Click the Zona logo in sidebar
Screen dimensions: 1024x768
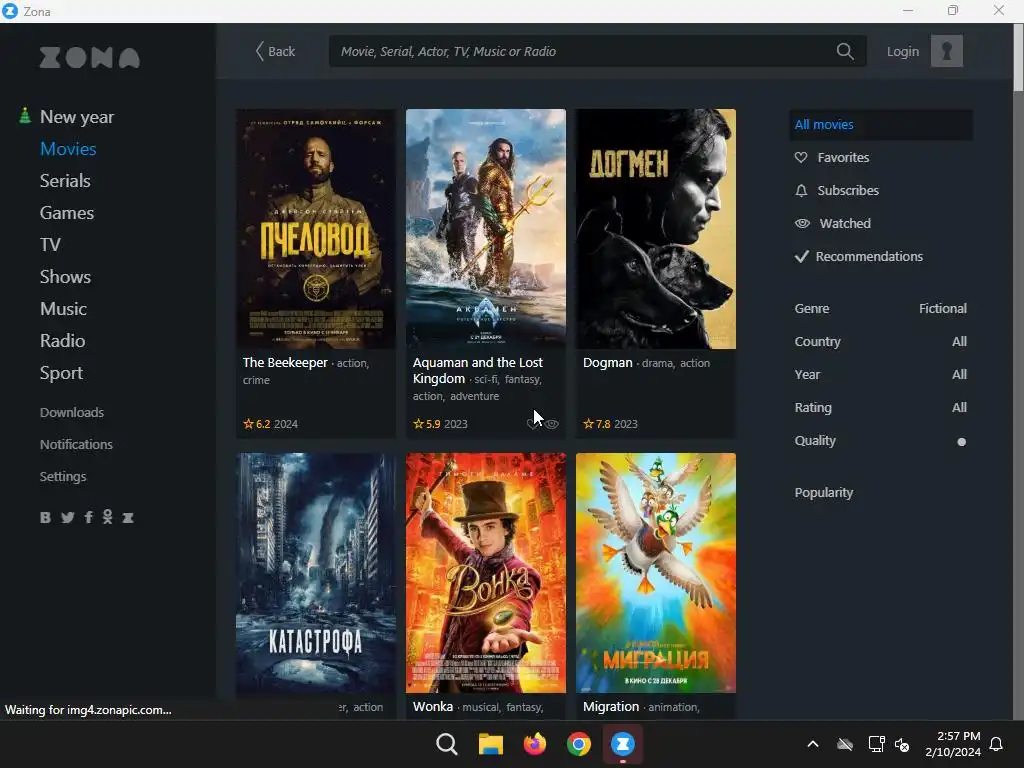click(89, 57)
